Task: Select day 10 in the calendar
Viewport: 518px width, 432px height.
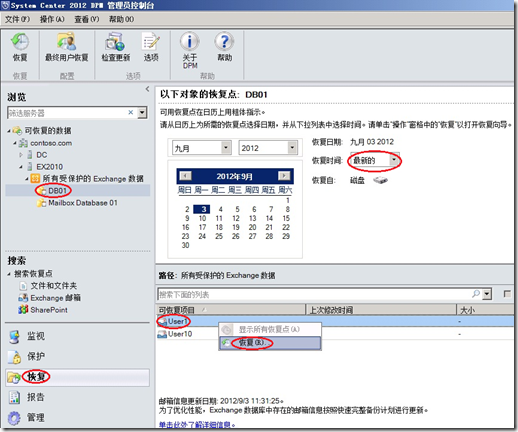Action: [202, 218]
